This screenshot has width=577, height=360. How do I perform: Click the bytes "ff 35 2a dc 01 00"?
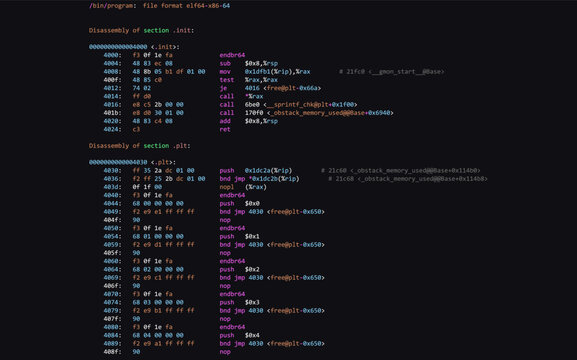click(163, 170)
